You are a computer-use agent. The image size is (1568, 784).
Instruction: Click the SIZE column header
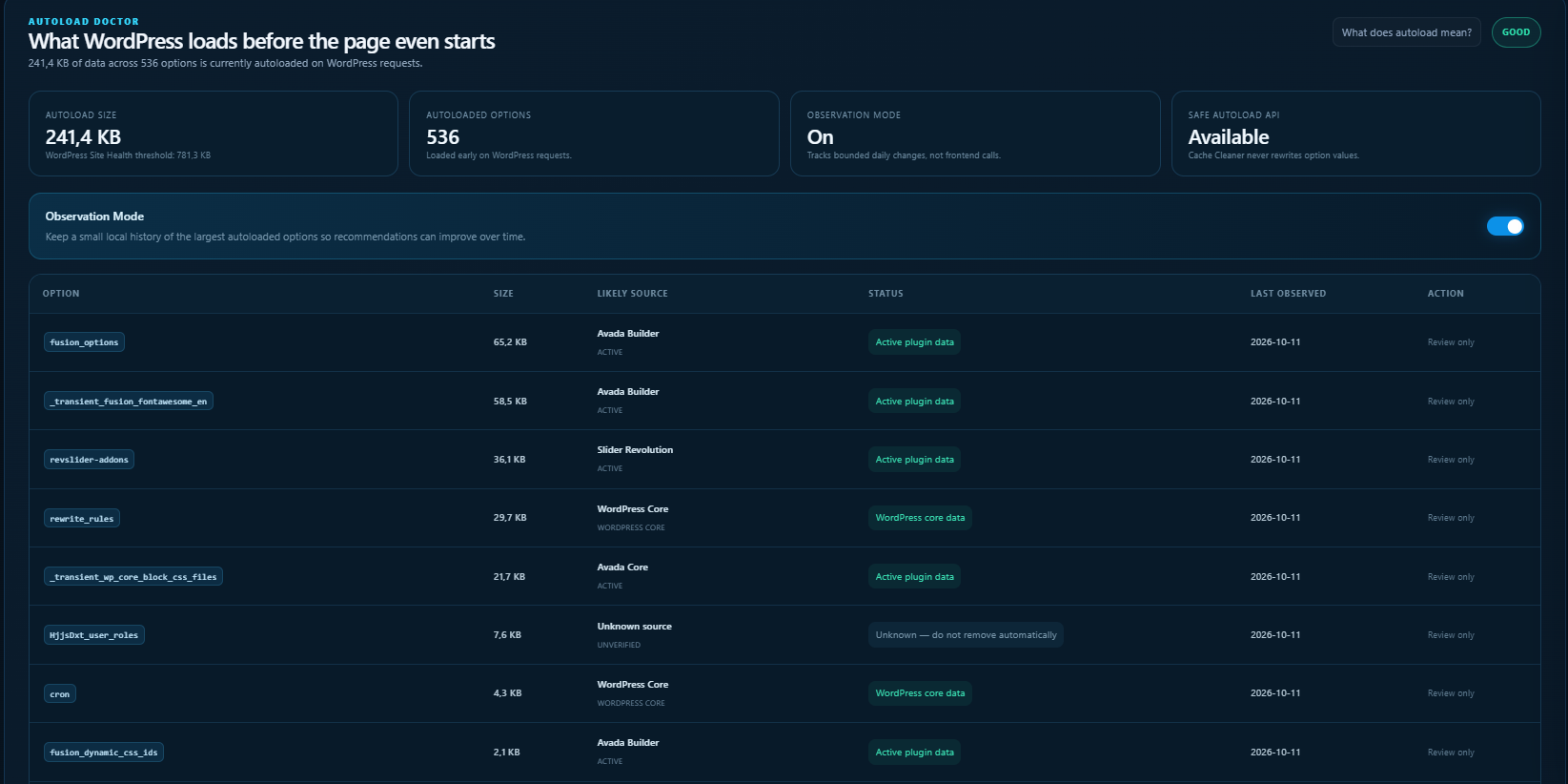tap(503, 294)
